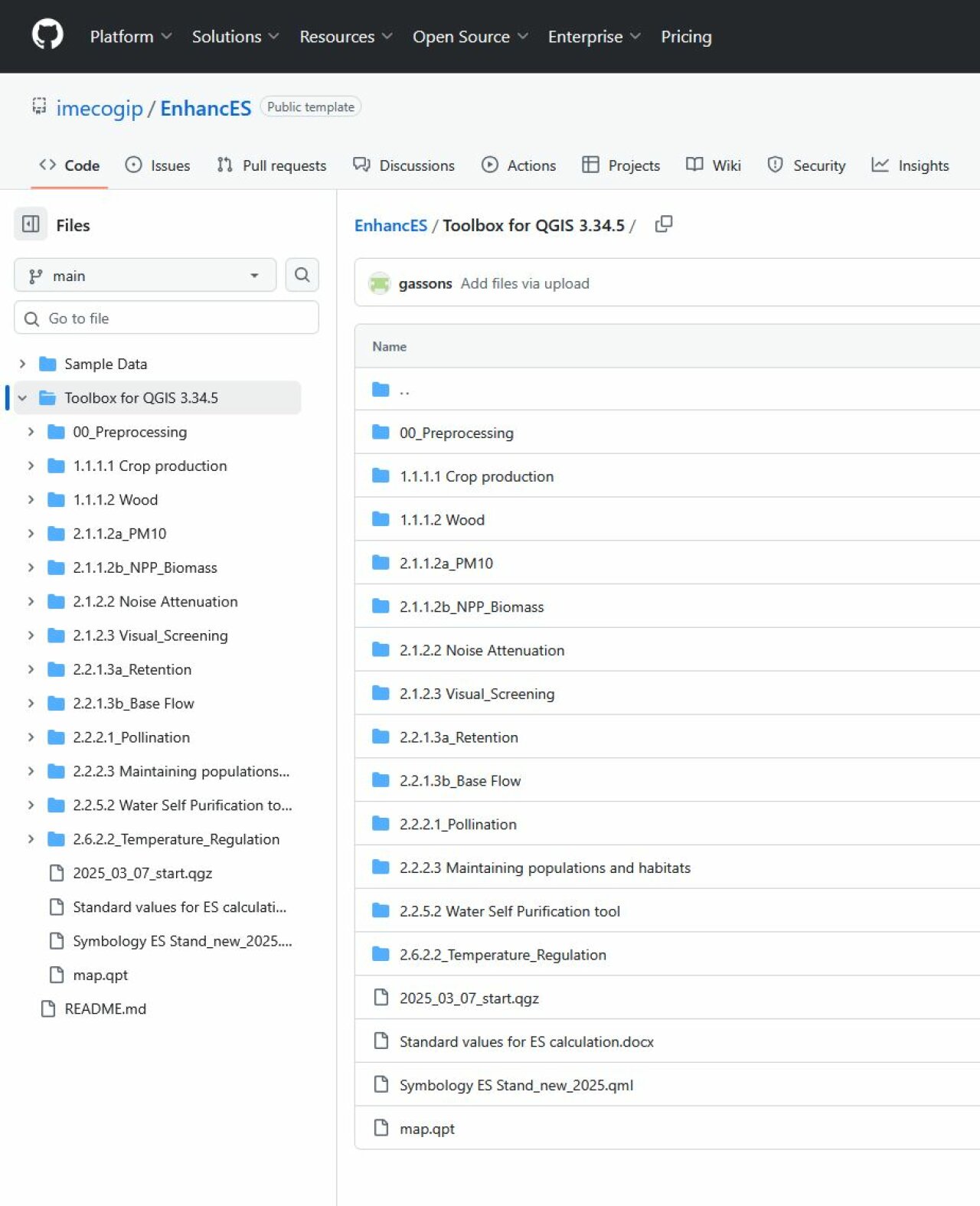This screenshot has width=980, height=1206.
Task: Open the Platform navigation menu
Action: click(x=130, y=37)
